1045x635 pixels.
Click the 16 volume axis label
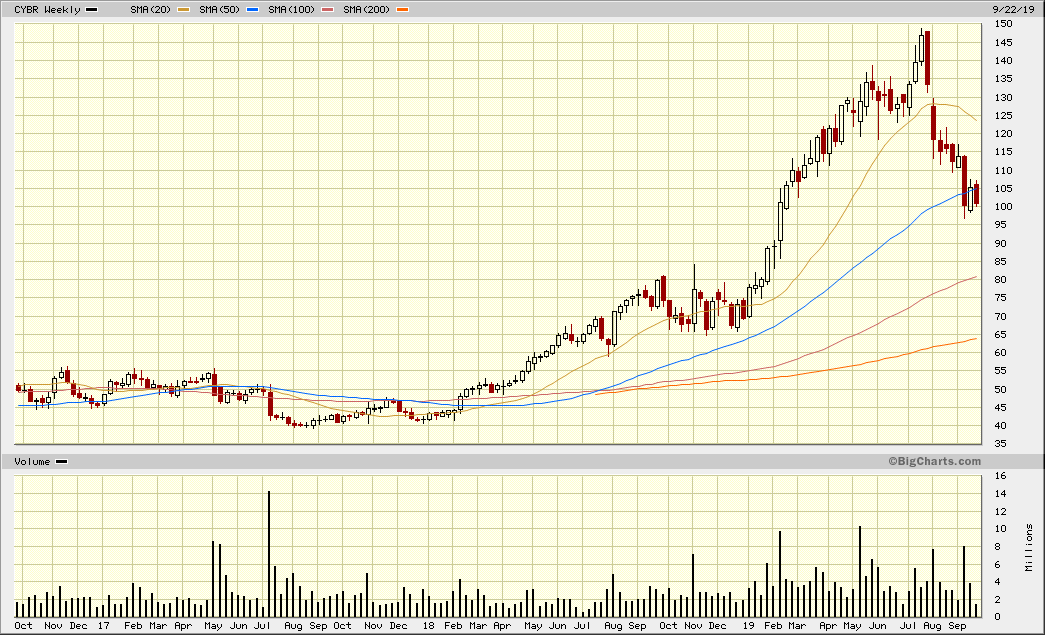point(1000,476)
